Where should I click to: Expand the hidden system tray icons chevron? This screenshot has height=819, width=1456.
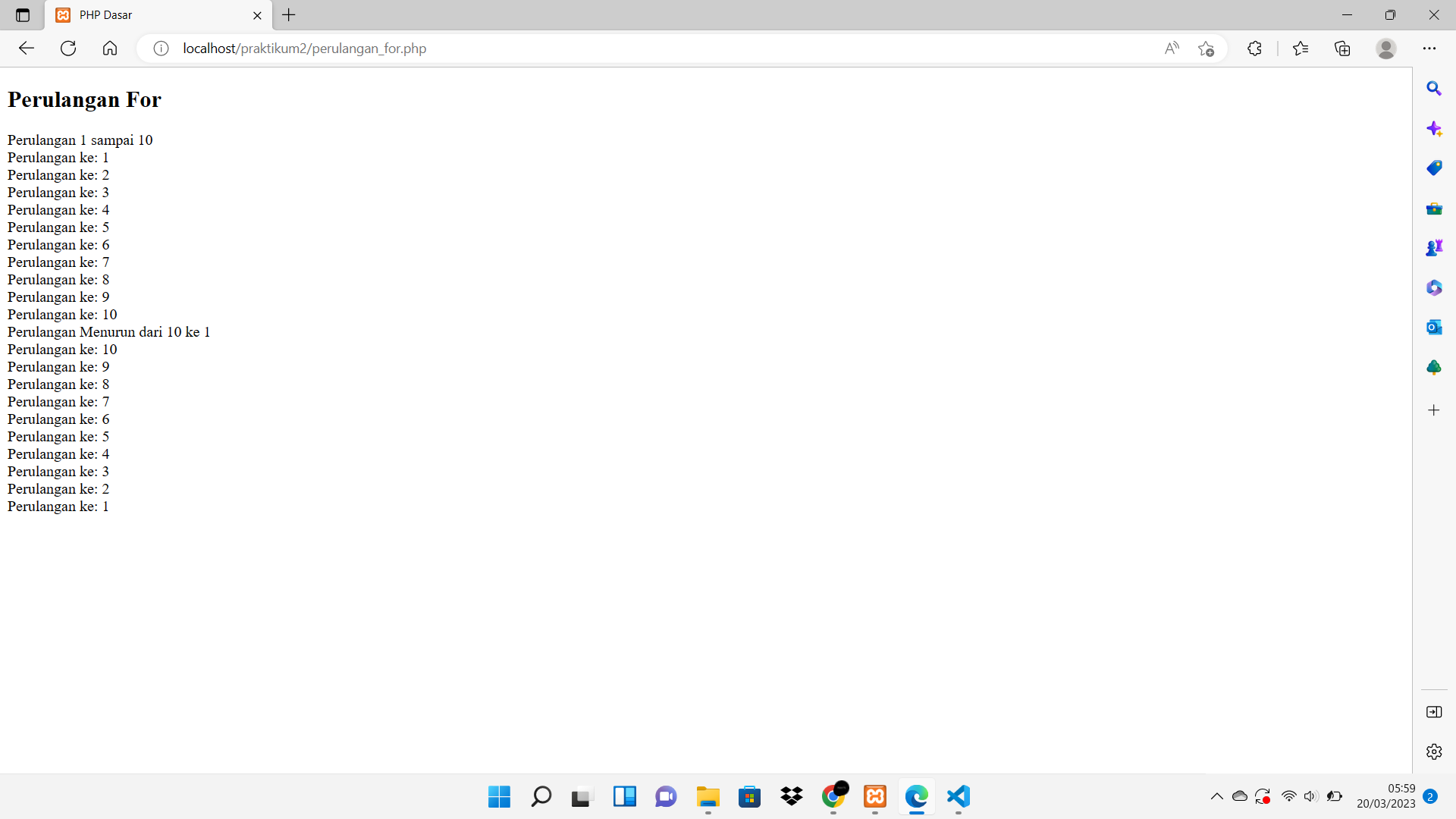coord(1216,796)
